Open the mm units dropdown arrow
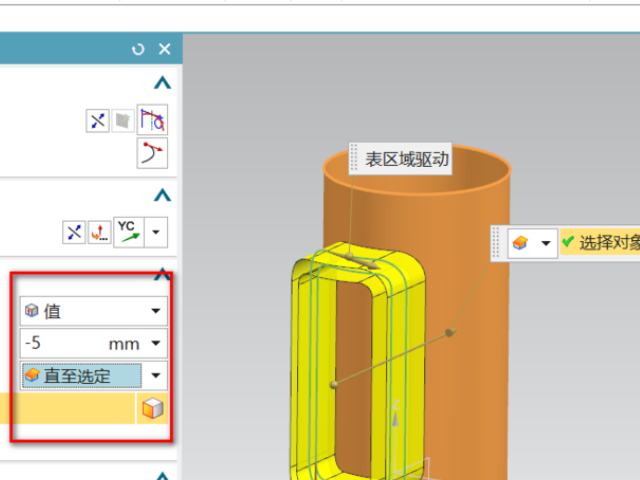640x480 pixels. pos(156,343)
